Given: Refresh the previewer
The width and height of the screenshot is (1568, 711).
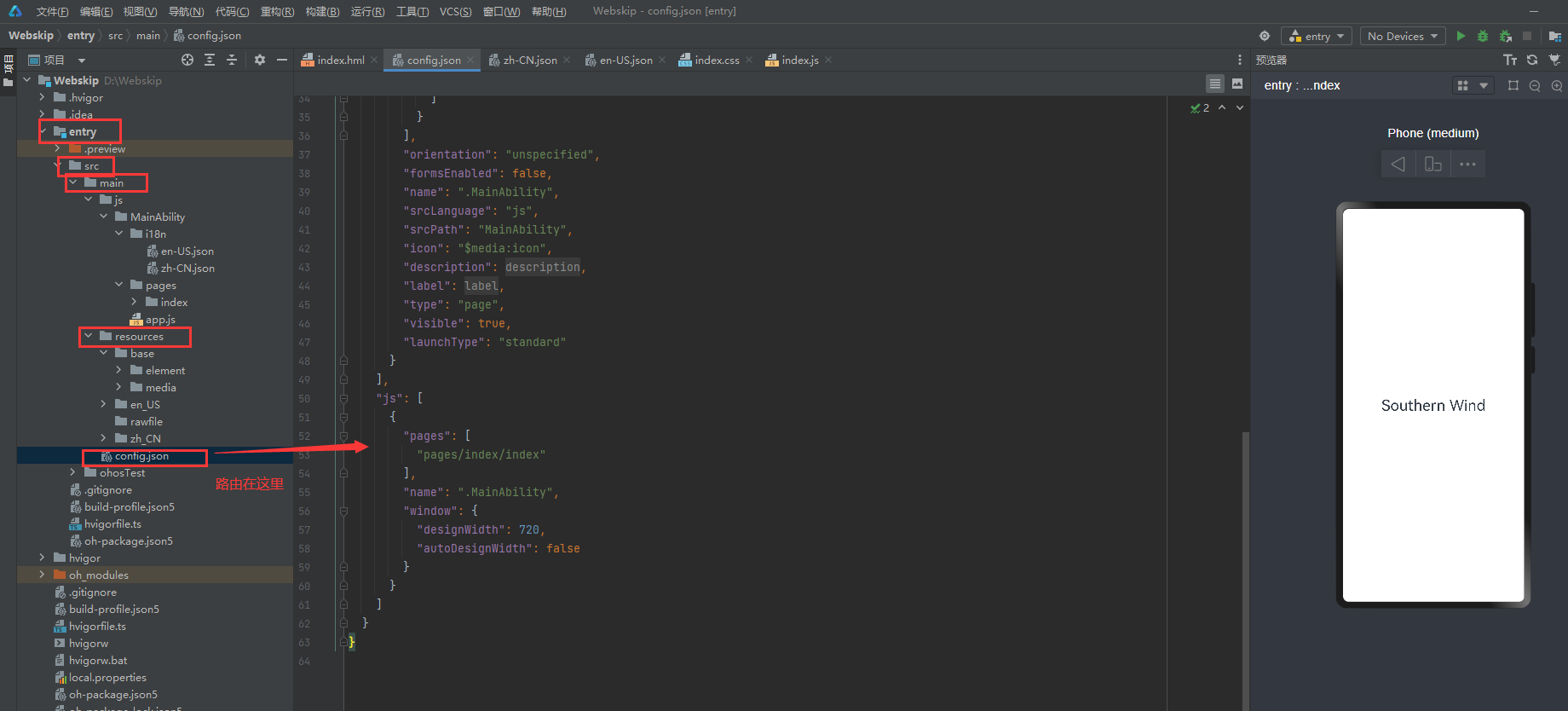Looking at the screenshot, I should coord(1532,60).
